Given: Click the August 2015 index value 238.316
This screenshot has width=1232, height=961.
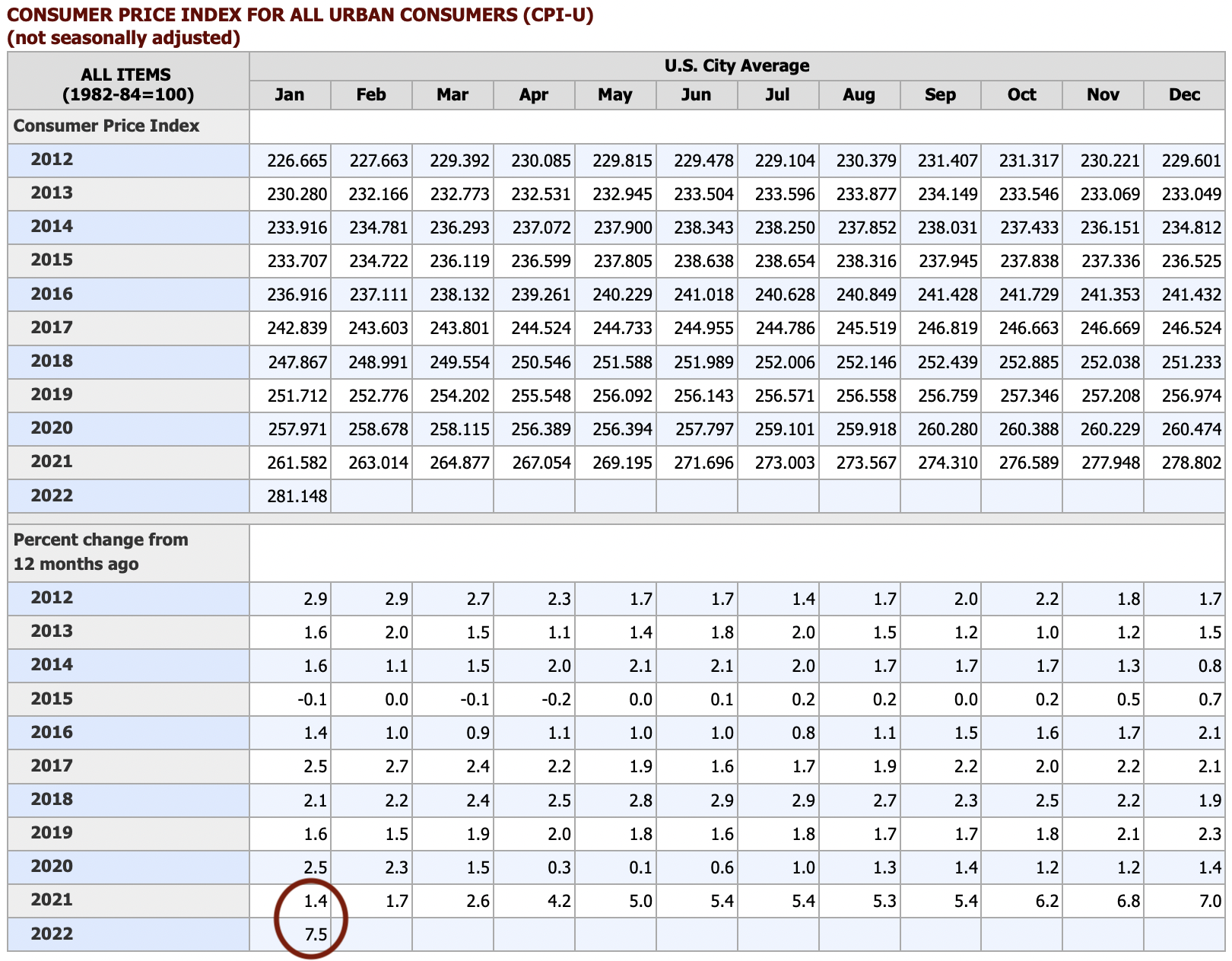Looking at the screenshot, I should [866, 262].
